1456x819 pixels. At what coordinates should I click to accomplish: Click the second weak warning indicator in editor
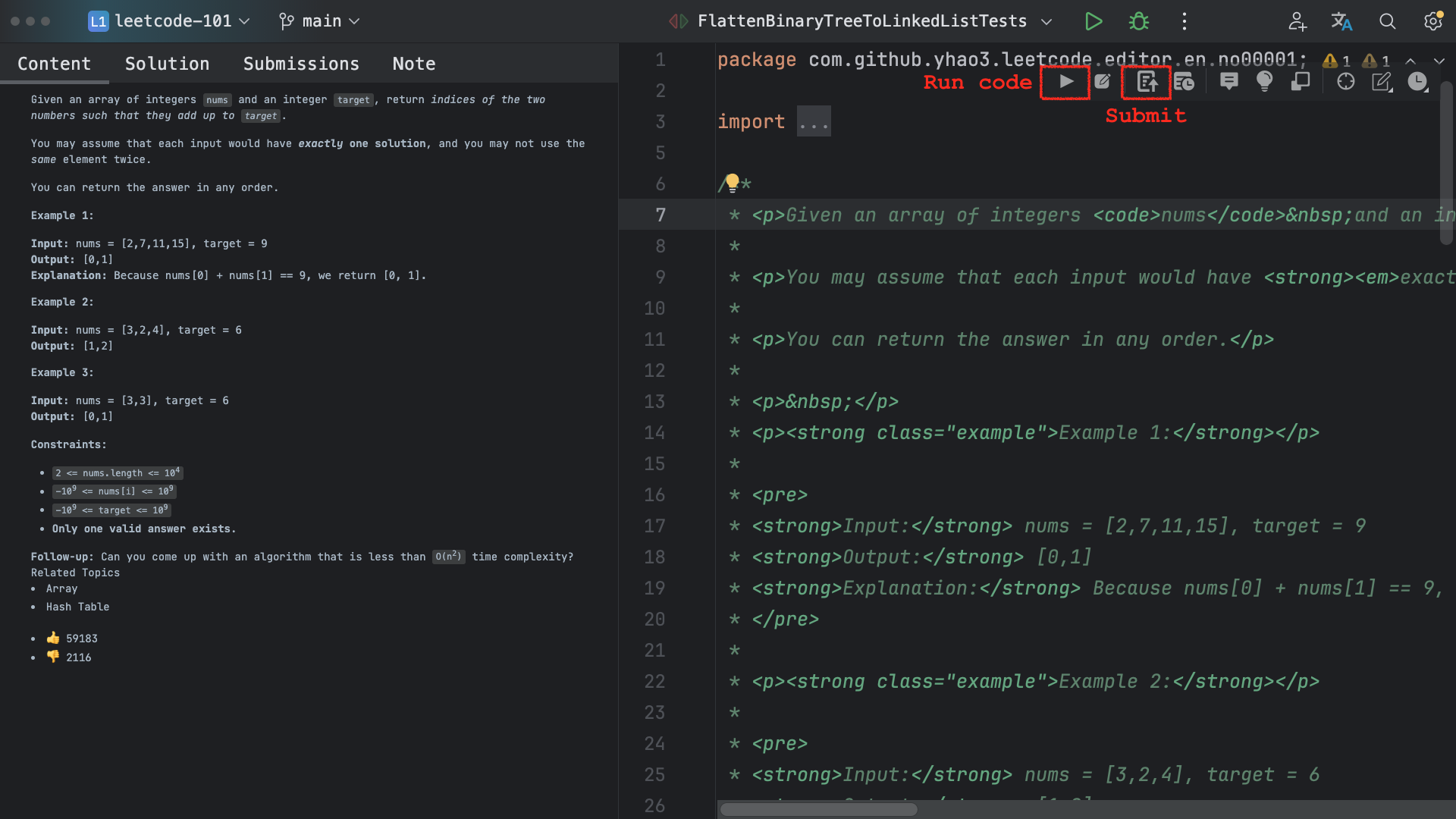1376,61
